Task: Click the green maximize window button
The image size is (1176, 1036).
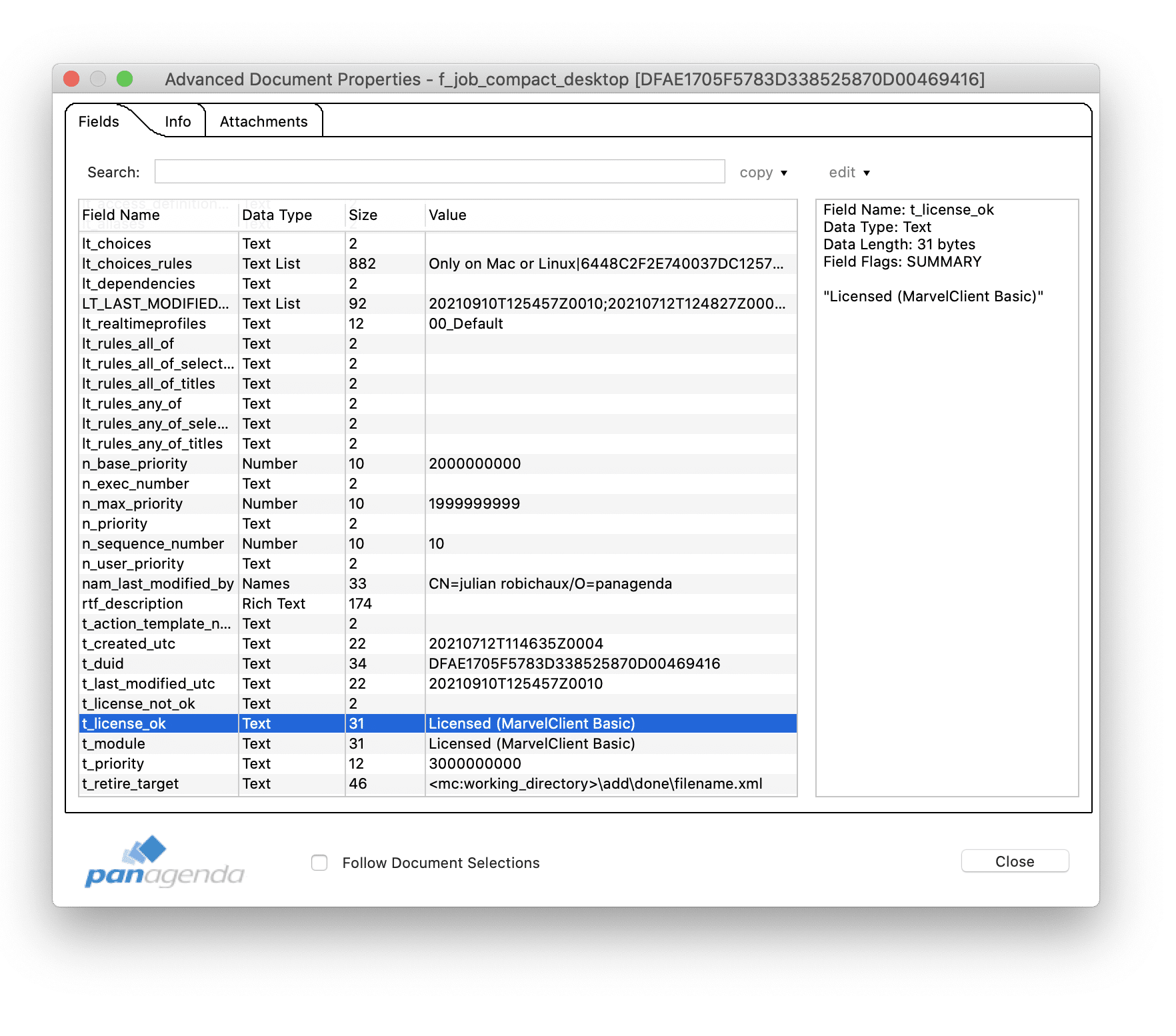Action: tap(125, 79)
